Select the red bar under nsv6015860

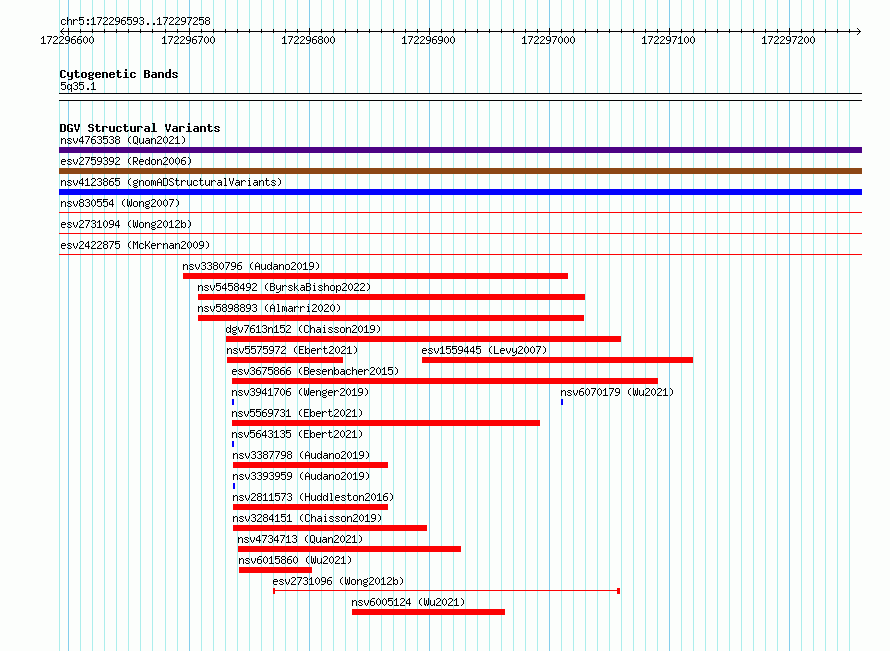click(275, 570)
